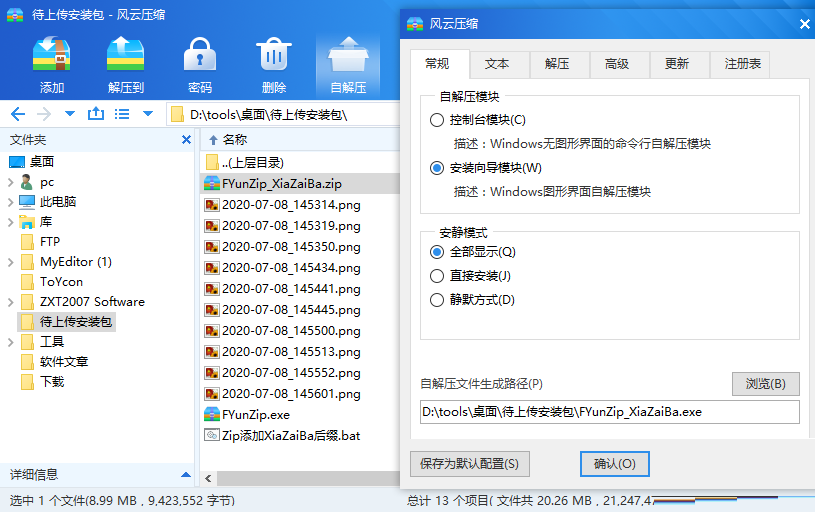Select file 2020-07-08_145500.png
815x512 pixels.
point(291,331)
